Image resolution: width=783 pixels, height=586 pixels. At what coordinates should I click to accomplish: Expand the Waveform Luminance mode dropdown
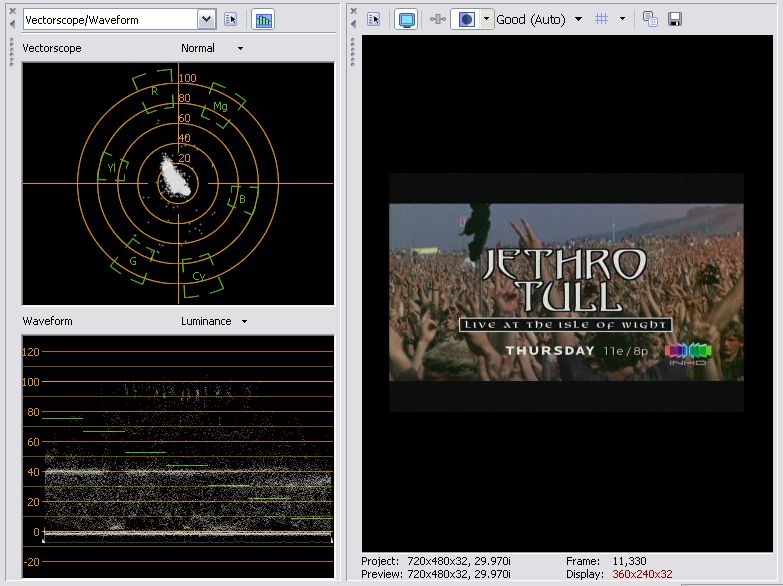click(244, 321)
